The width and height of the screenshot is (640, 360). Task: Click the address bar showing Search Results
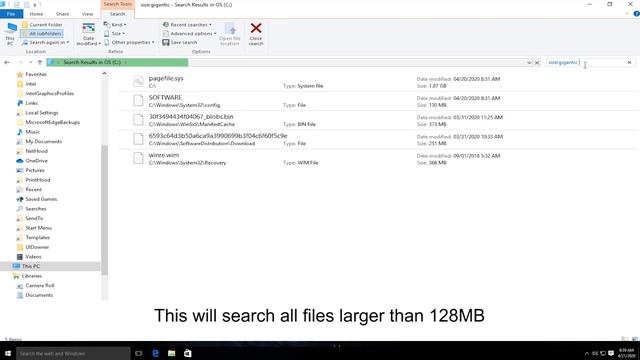286,62
